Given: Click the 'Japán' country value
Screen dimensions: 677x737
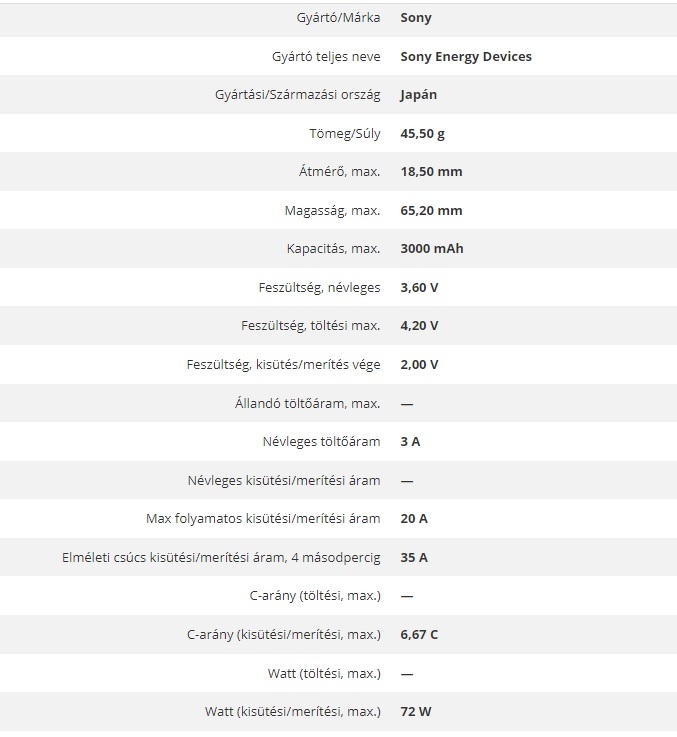Looking at the screenshot, I should point(418,95).
